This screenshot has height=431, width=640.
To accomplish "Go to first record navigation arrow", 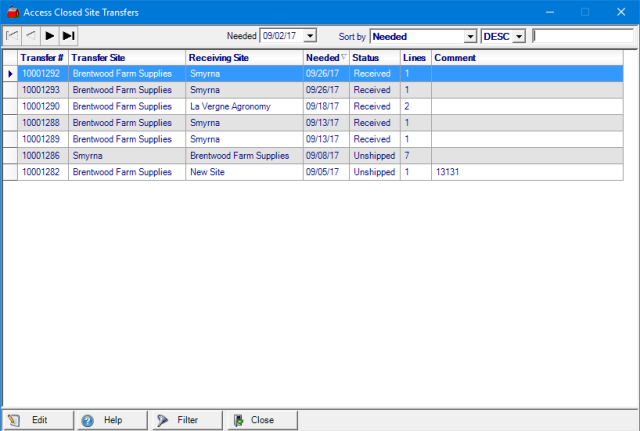I will point(12,36).
